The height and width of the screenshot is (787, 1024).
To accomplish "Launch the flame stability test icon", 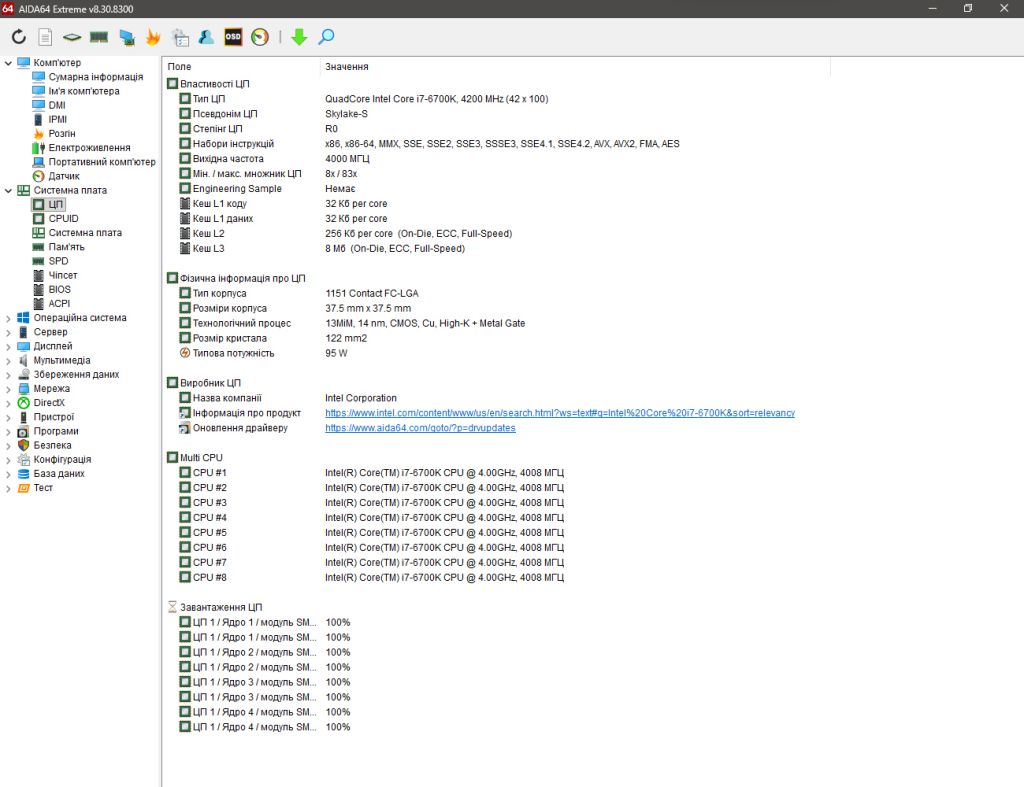I will pyautogui.click(x=153, y=37).
